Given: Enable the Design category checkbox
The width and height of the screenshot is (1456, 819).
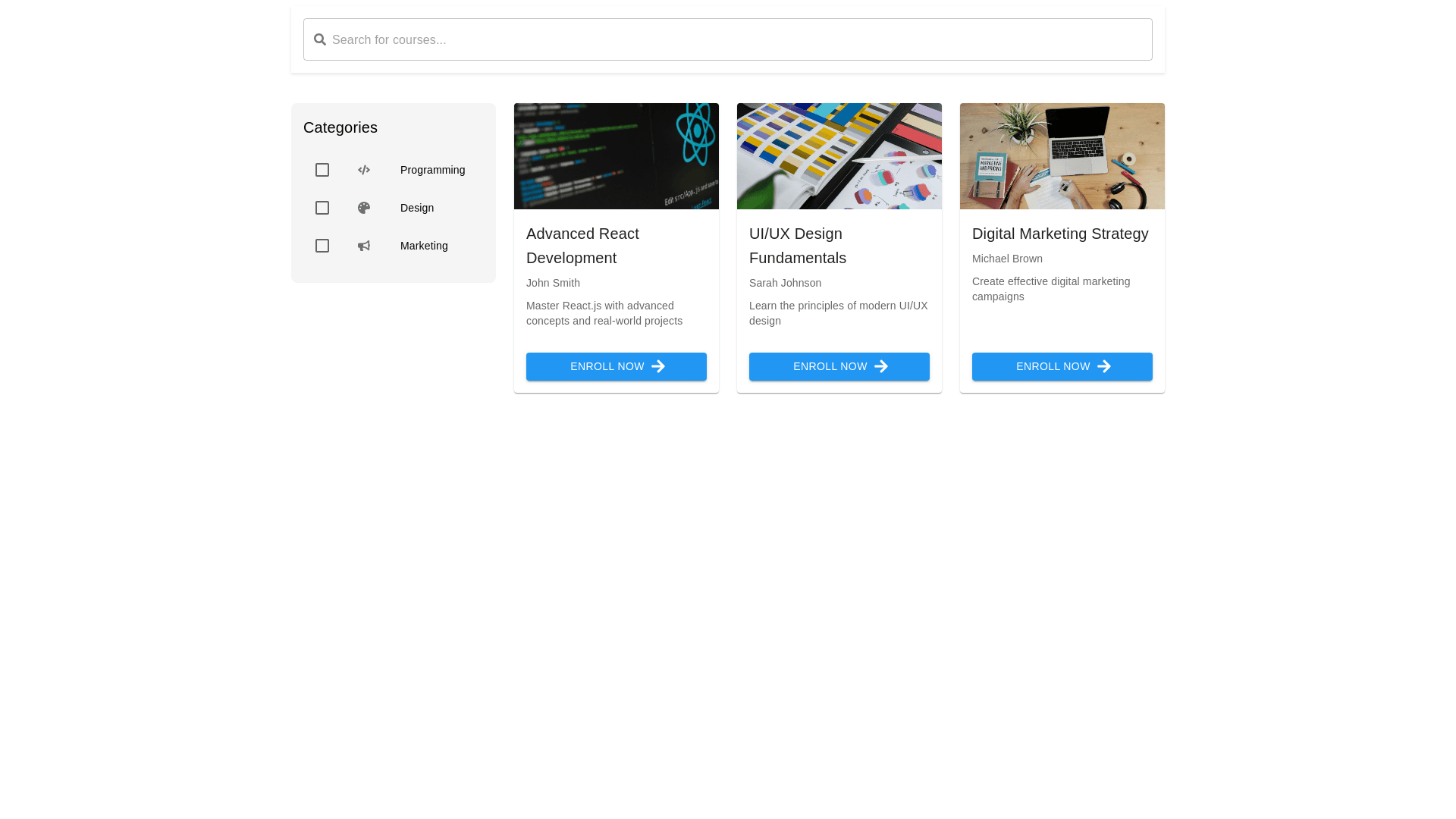Looking at the screenshot, I should pos(322,208).
